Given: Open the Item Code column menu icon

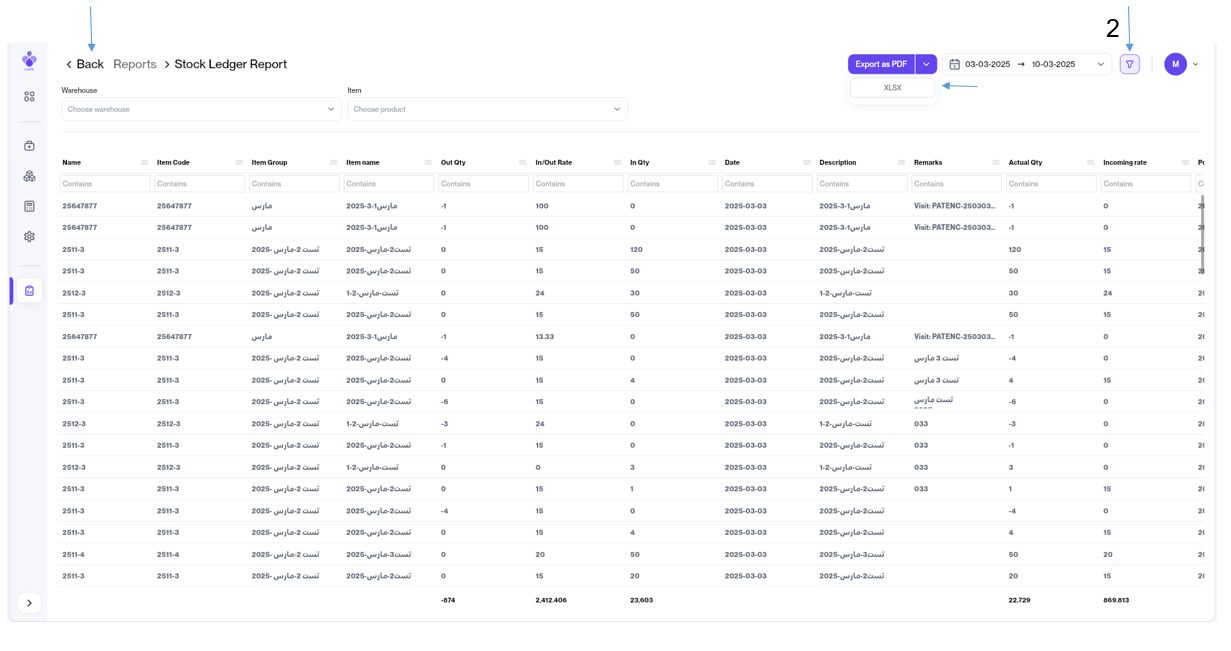Looking at the screenshot, I should tap(238, 162).
